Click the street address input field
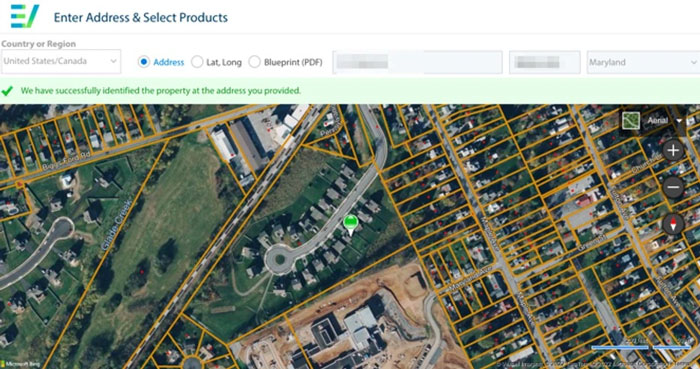This screenshot has height=369, width=700. click(x=418, y=62)
